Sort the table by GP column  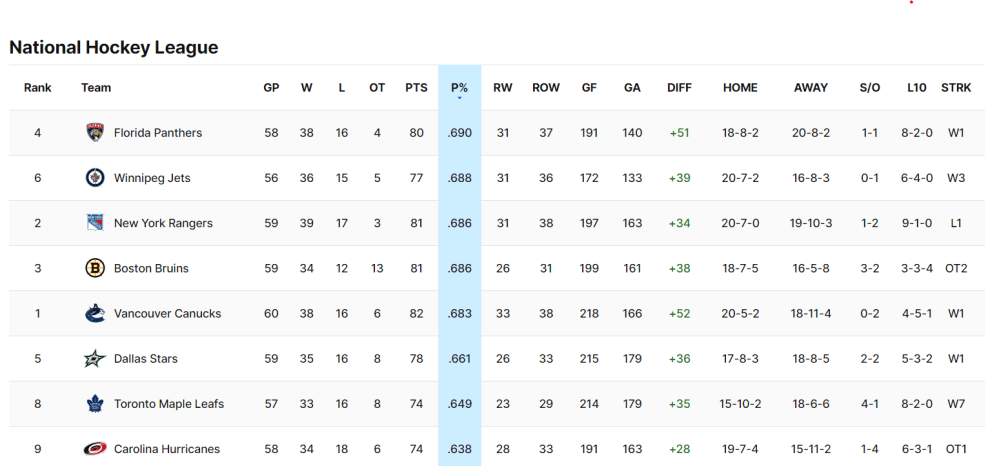pyautogui.click(x=271, y=88)
